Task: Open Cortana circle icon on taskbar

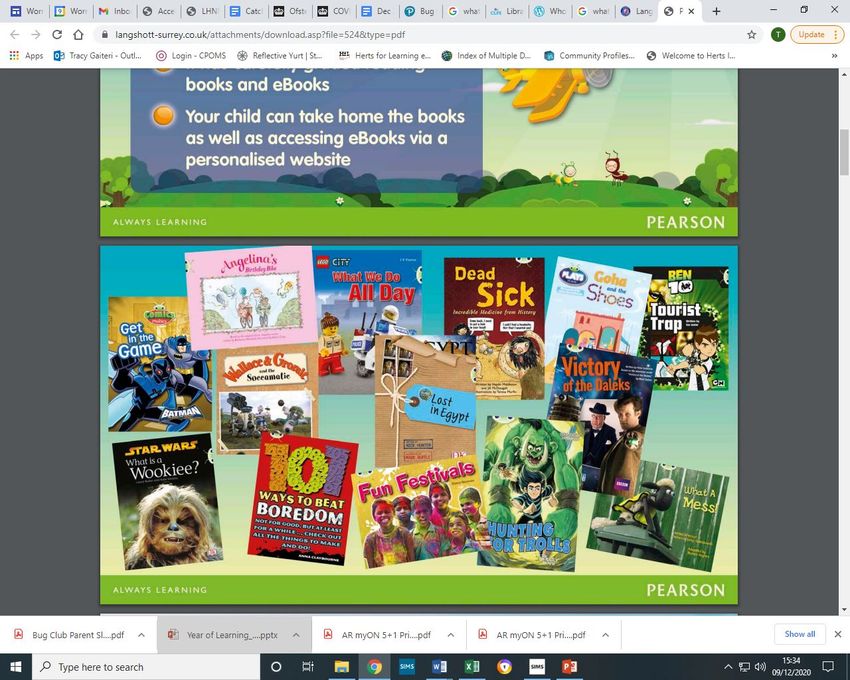Action: pos(276,666)
